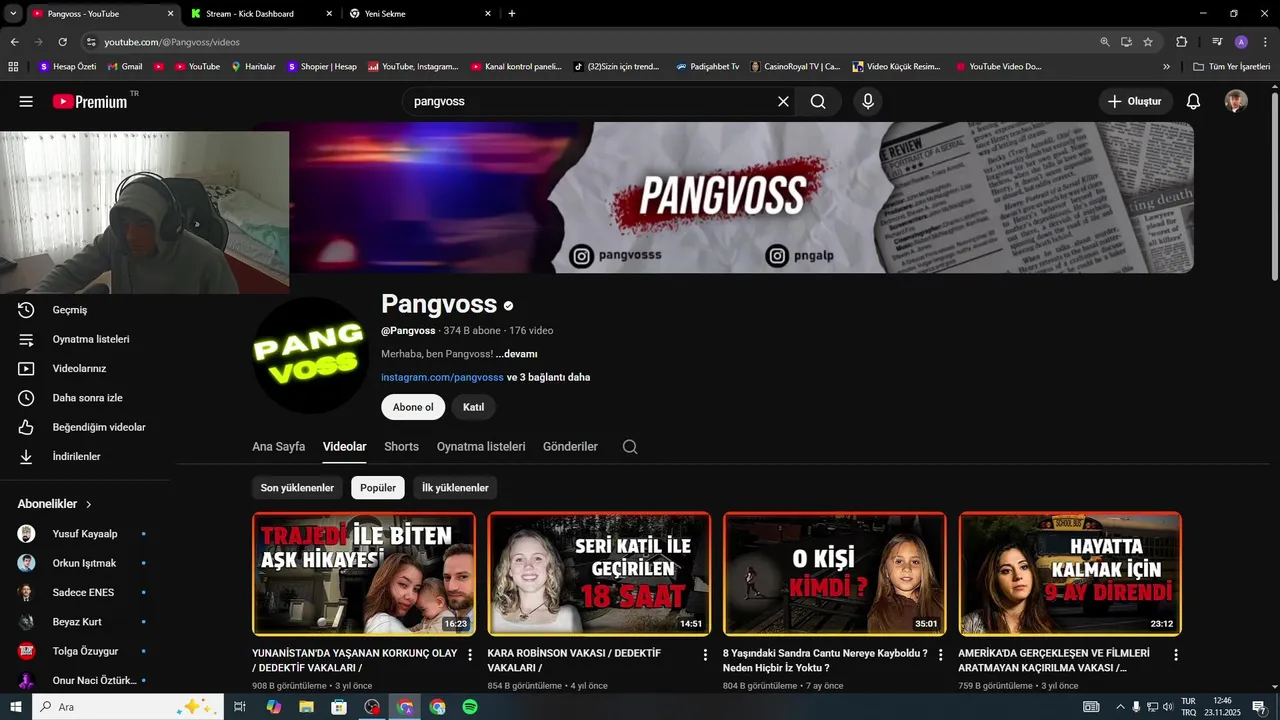The width and height of the screenshot is (1280, 720).
Task: Open the instagram.com/pangvosss link
Action: pos(442,378)
